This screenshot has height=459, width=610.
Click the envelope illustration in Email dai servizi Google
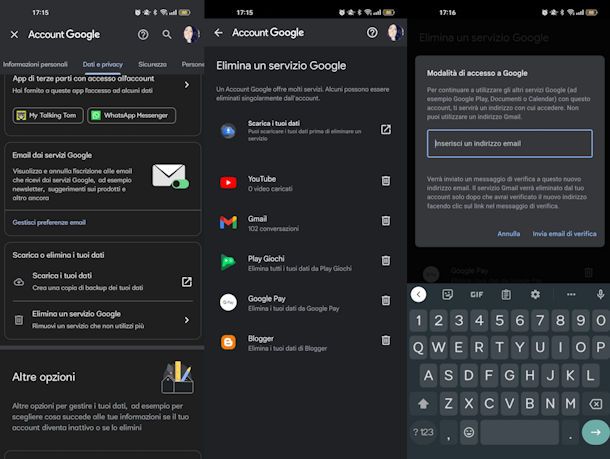(170, 176)
